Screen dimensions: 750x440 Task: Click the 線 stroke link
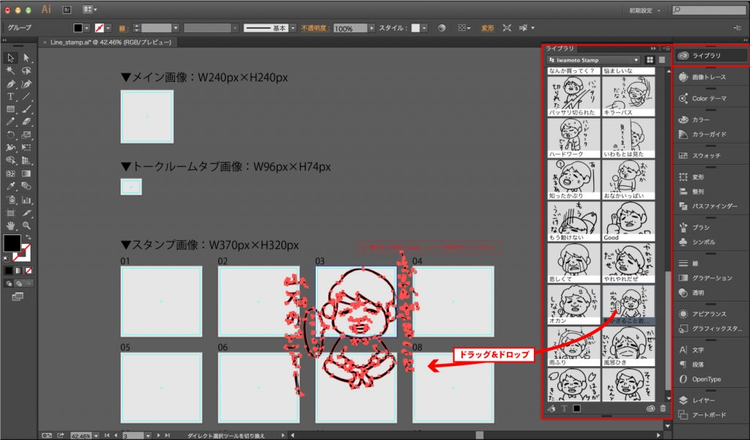click(122, 28)
